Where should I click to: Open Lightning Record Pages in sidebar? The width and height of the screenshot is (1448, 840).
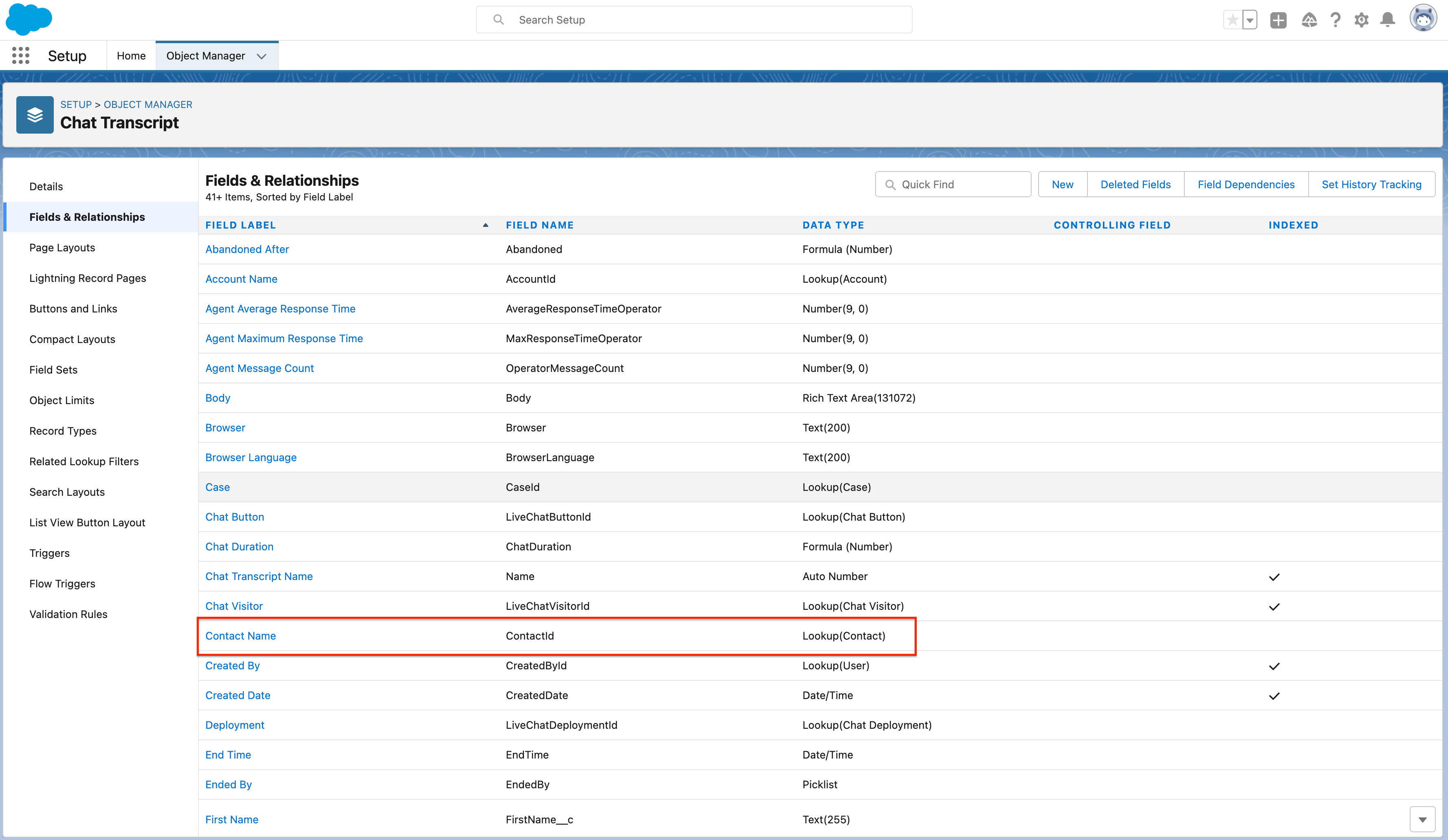pyautogui.click(x=87, y=278)
